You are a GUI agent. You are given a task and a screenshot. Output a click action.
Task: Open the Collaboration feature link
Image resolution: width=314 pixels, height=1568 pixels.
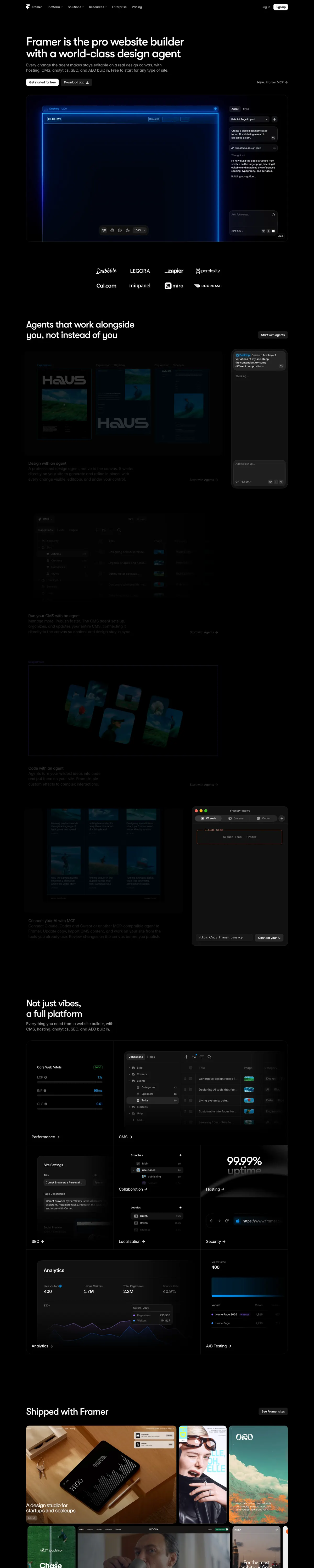point(133,1189)
